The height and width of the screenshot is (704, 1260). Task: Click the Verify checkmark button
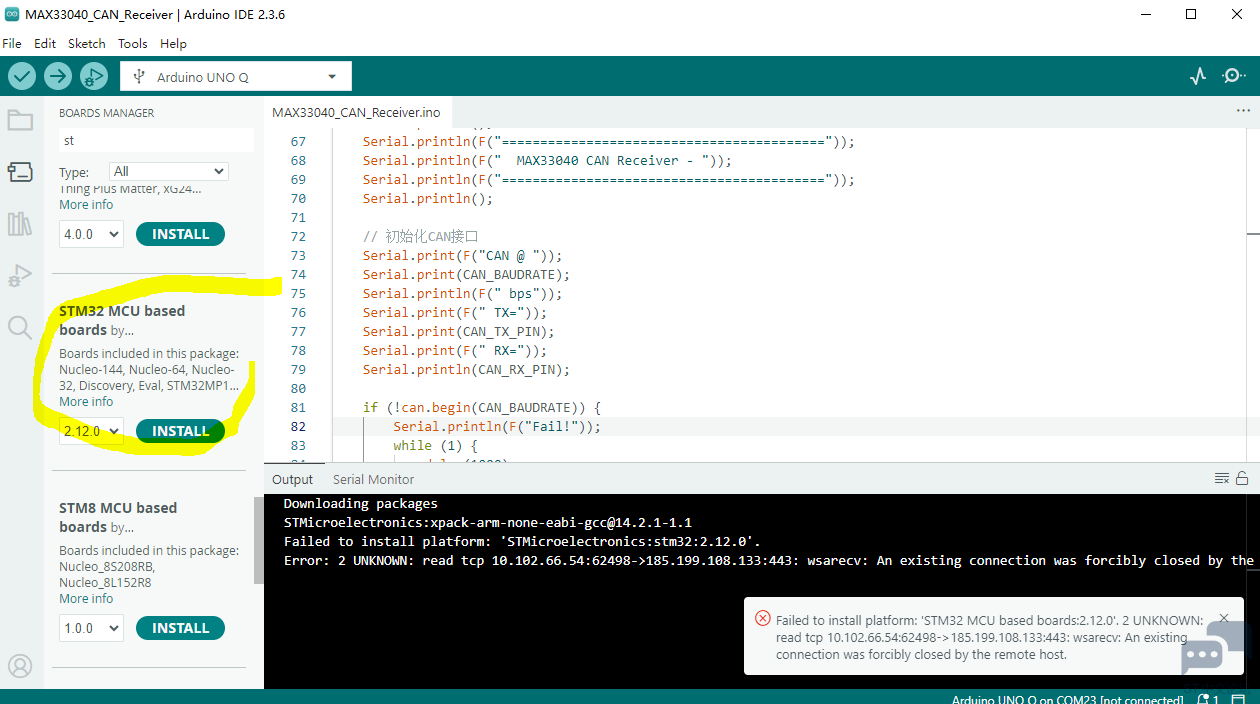coord(22,76)
